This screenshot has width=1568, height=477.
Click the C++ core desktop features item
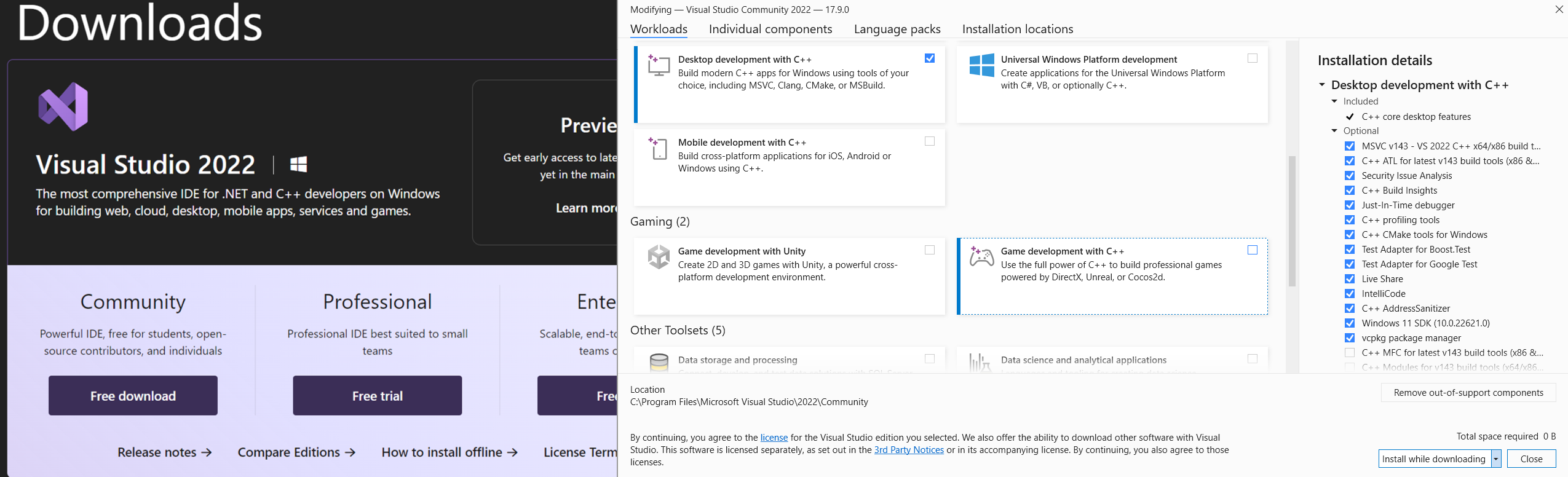coord(1416,117)
